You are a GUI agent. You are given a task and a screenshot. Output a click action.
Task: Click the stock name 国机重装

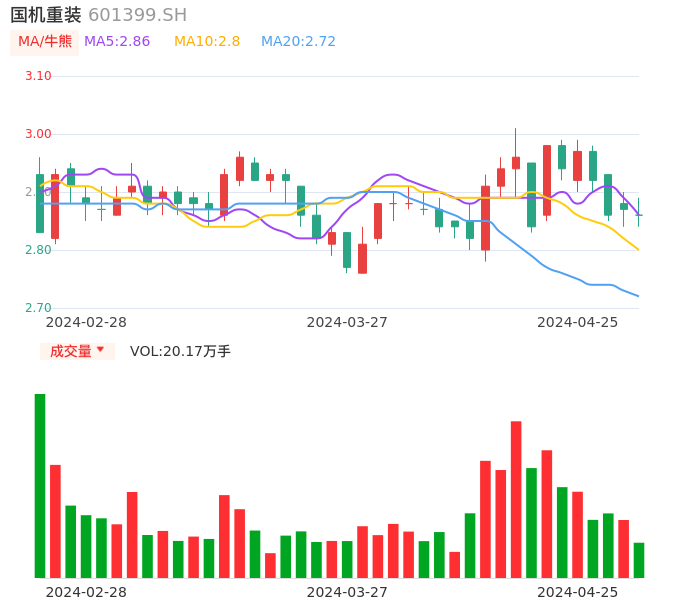pos(46,15)
